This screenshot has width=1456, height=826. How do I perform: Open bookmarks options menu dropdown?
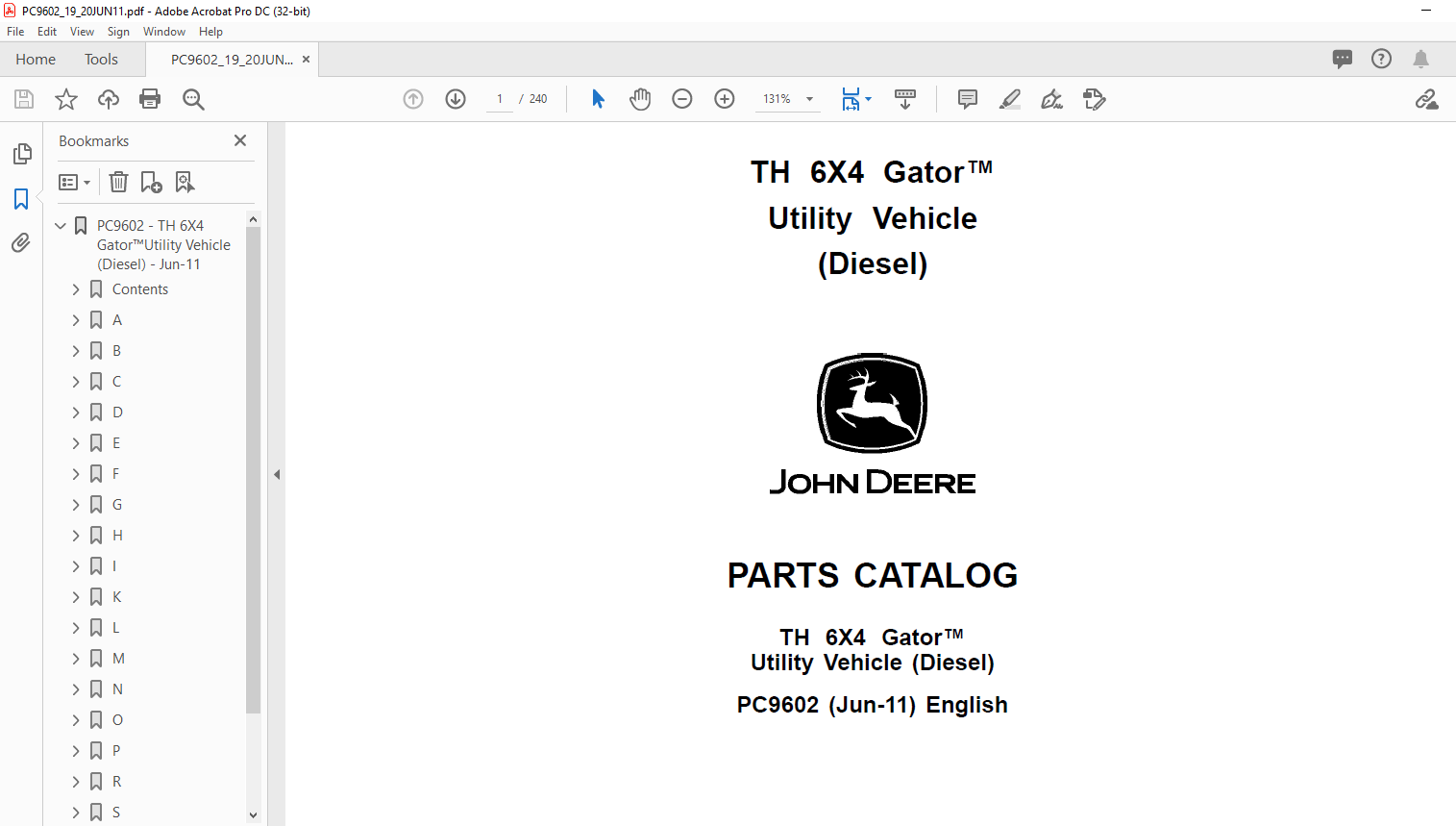74,182
